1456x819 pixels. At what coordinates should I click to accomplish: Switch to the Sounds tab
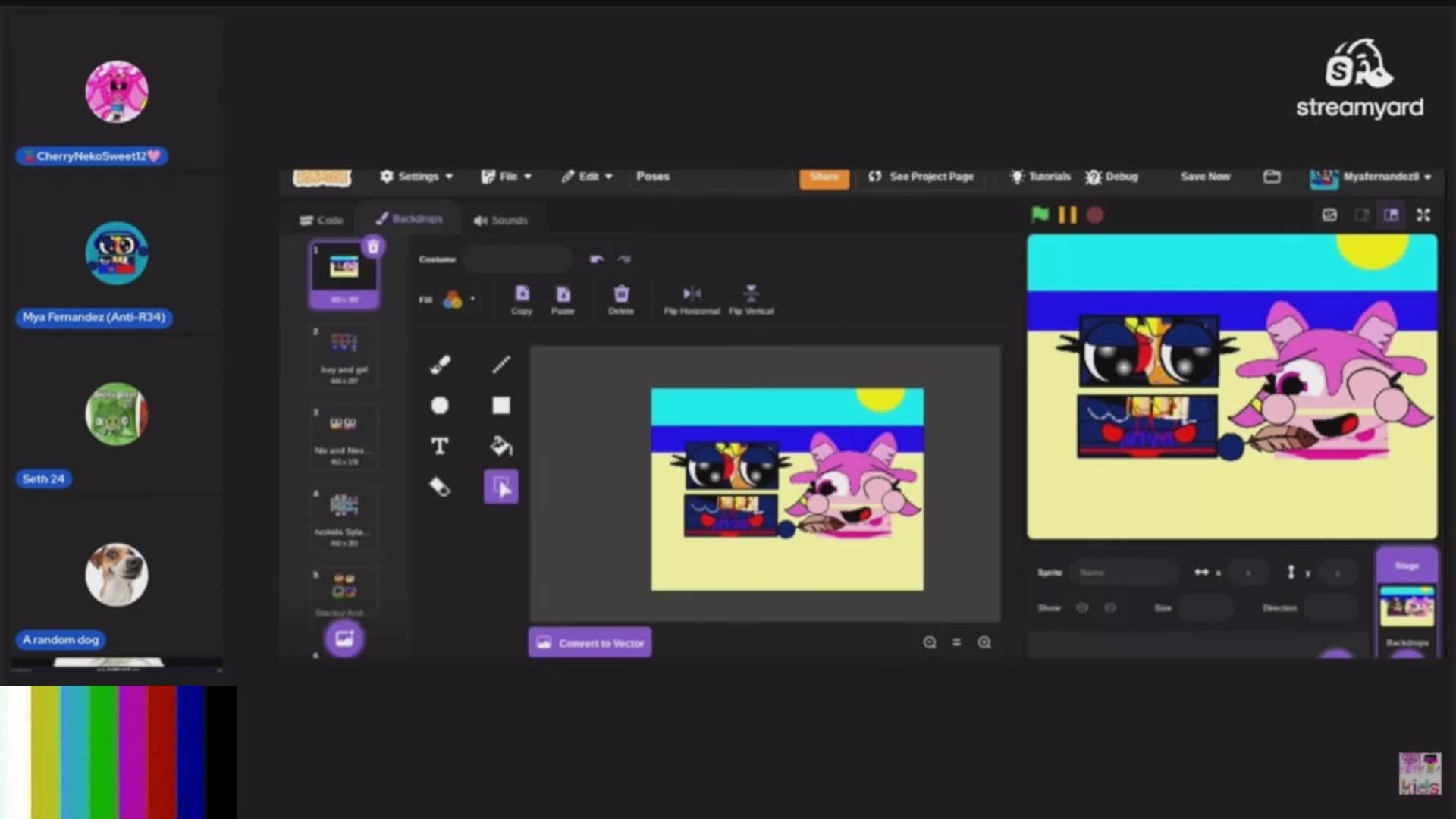(x=500, y=221)
